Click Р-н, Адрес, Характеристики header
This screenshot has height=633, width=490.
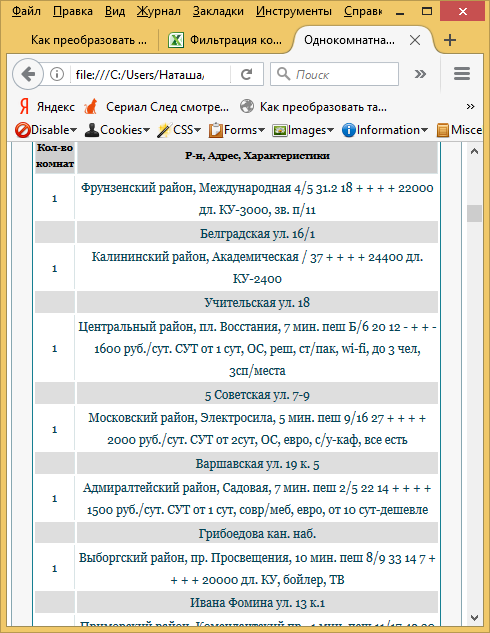pos(258,156)
